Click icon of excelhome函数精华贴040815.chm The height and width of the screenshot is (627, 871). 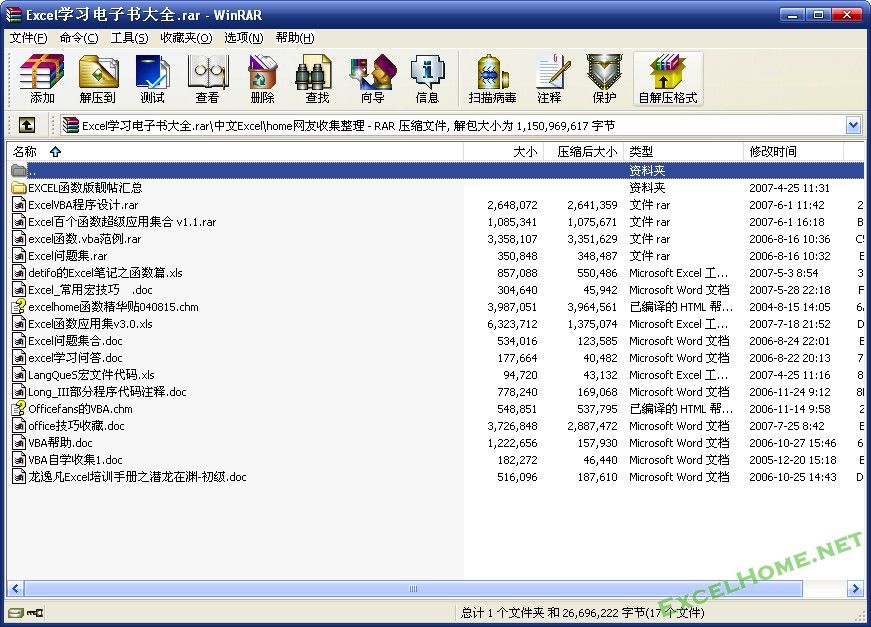[x=19, y=307]
